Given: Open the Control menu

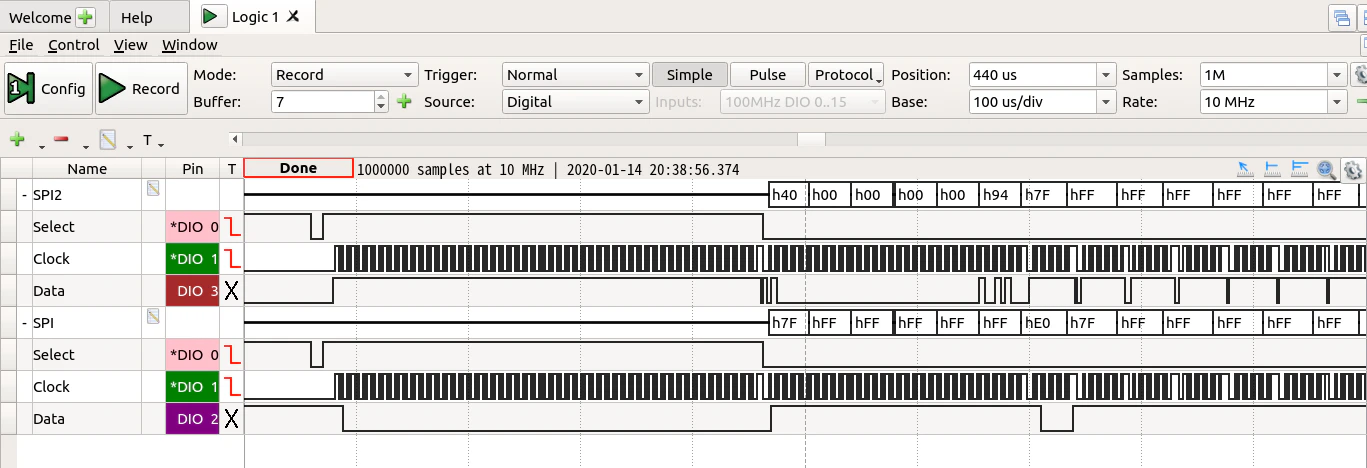Looking at the screenshot, I should 74,45.
